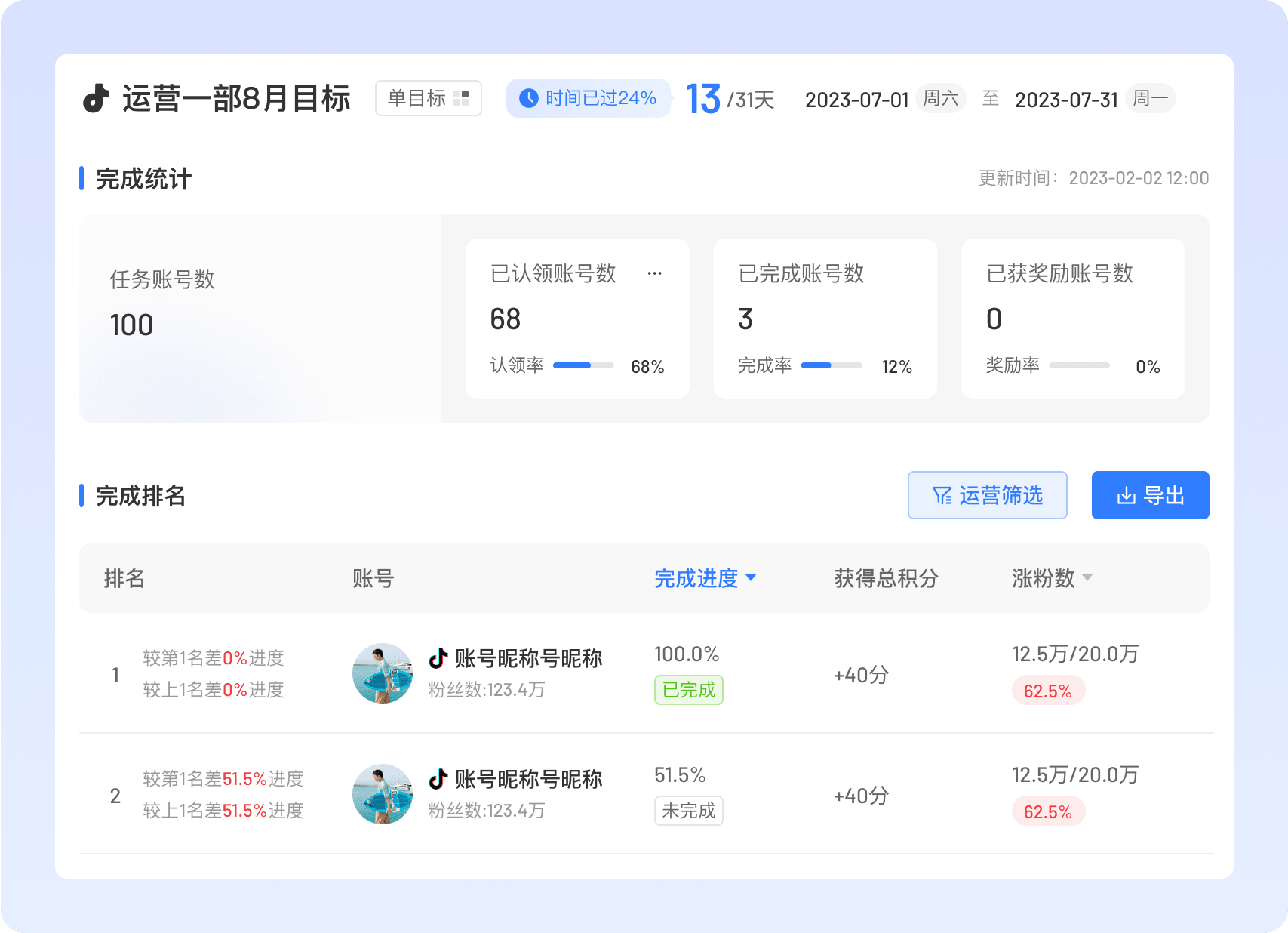
Task: Click 12.5万/20.0万 value in rank 2 row
Action: pyautogui.click(x=1075, y=774)
